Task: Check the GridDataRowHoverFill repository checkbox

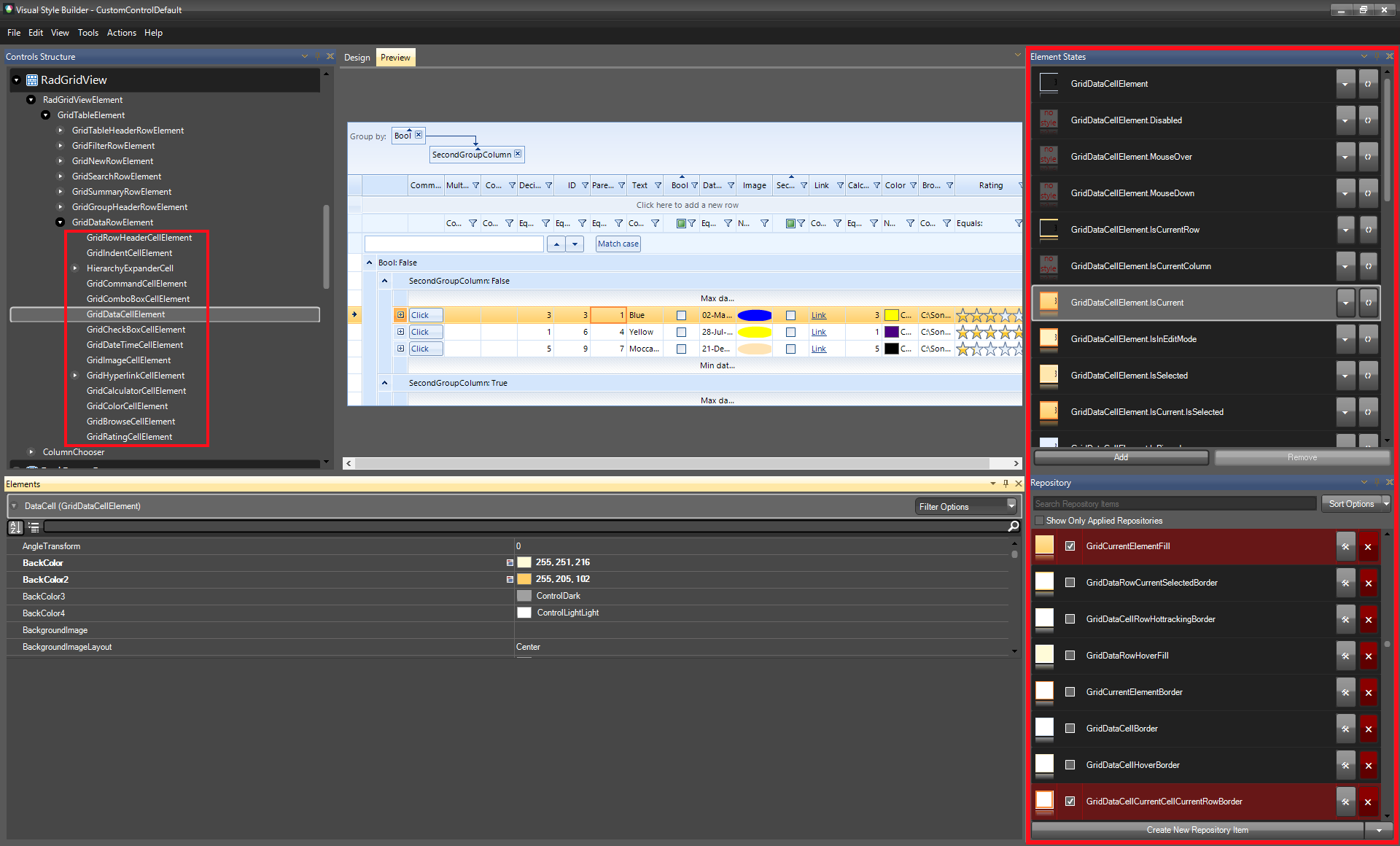Action: tap(1070, 656)
